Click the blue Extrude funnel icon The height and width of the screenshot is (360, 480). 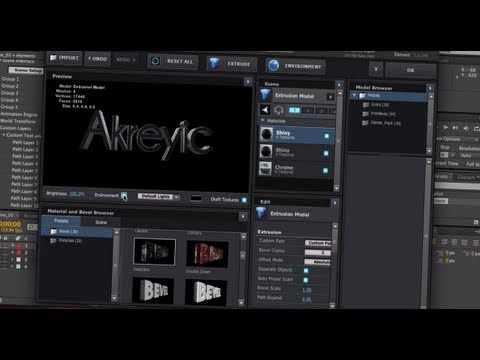tap(214, 63)
